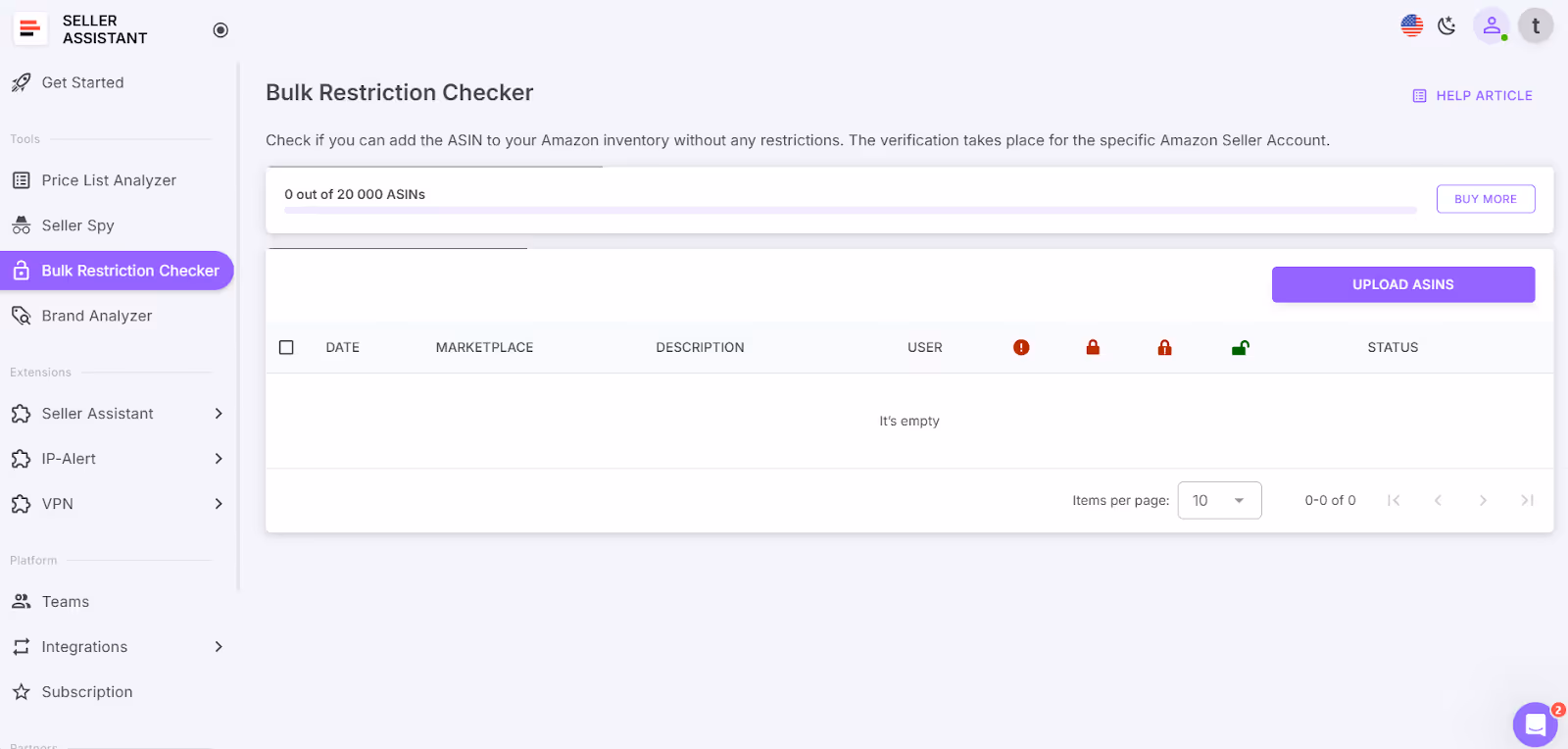The image size is (1568, 749).
Task: Click the first red closed lock column icon
Action: pyautogui.click(x=1093, y=347)
